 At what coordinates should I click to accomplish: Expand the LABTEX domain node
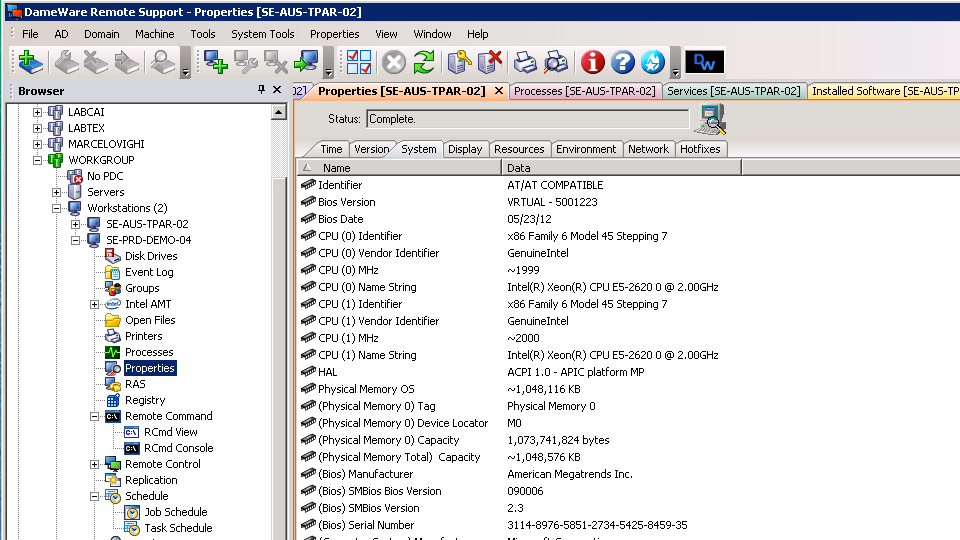coord(37,128)
